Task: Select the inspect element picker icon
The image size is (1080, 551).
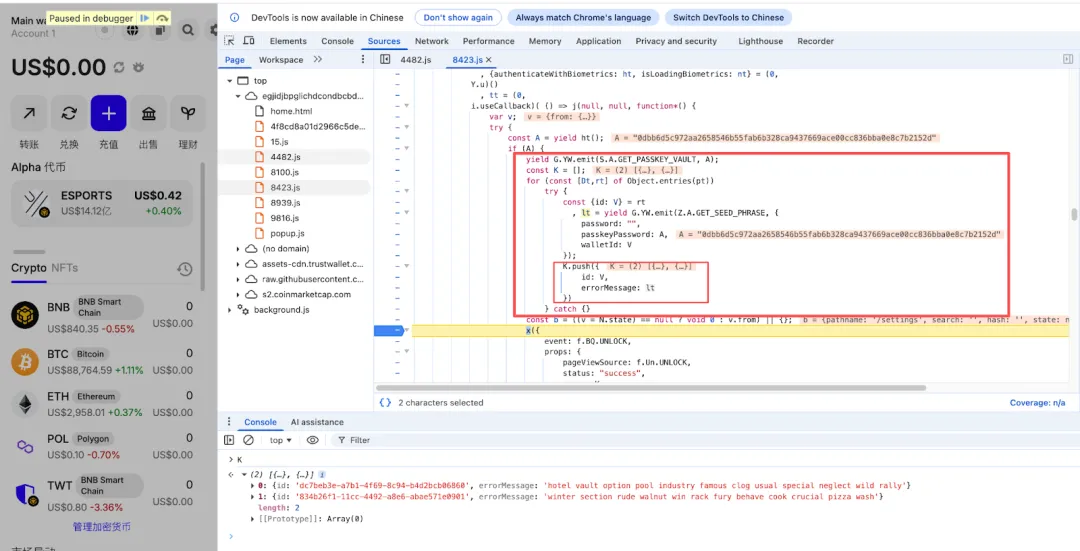Action: pyautogui.click(x=229, y=41)
